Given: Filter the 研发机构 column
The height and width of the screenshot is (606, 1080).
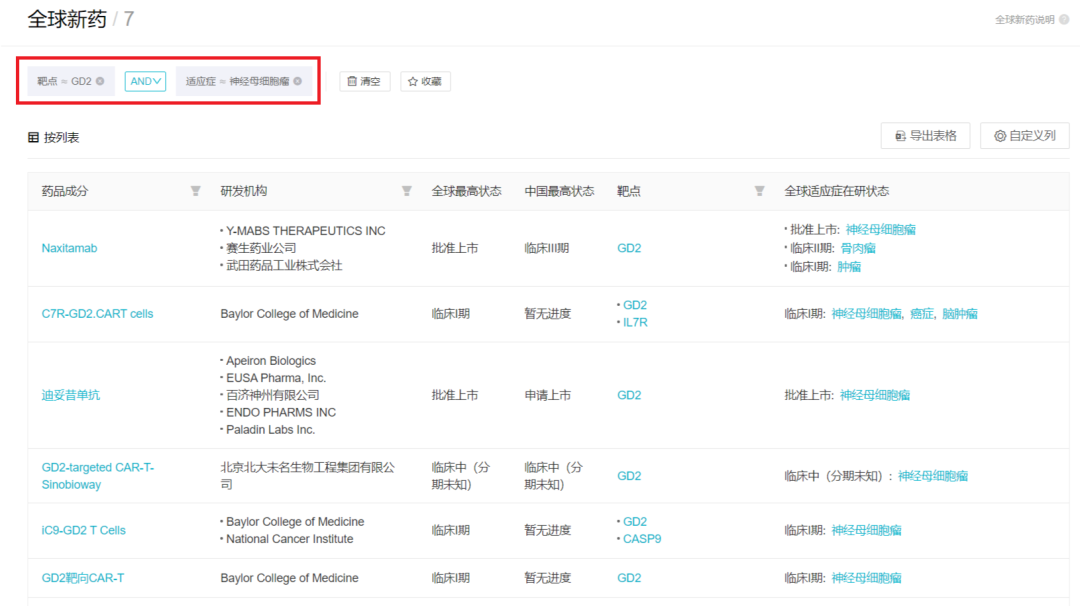Looking at the screenshot, I should point(406,191).
